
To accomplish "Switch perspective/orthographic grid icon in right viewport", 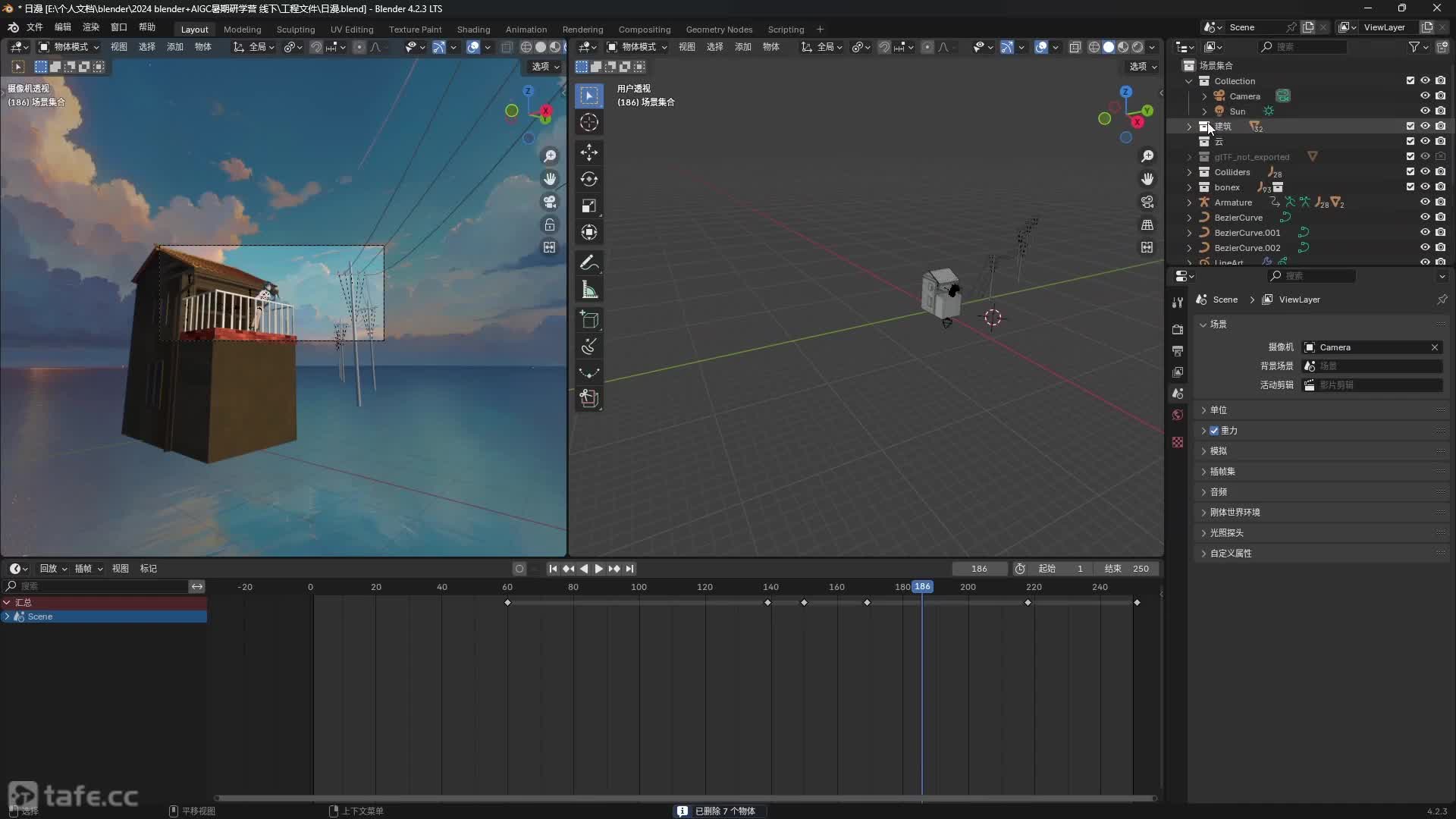I will pos(1147,224).
